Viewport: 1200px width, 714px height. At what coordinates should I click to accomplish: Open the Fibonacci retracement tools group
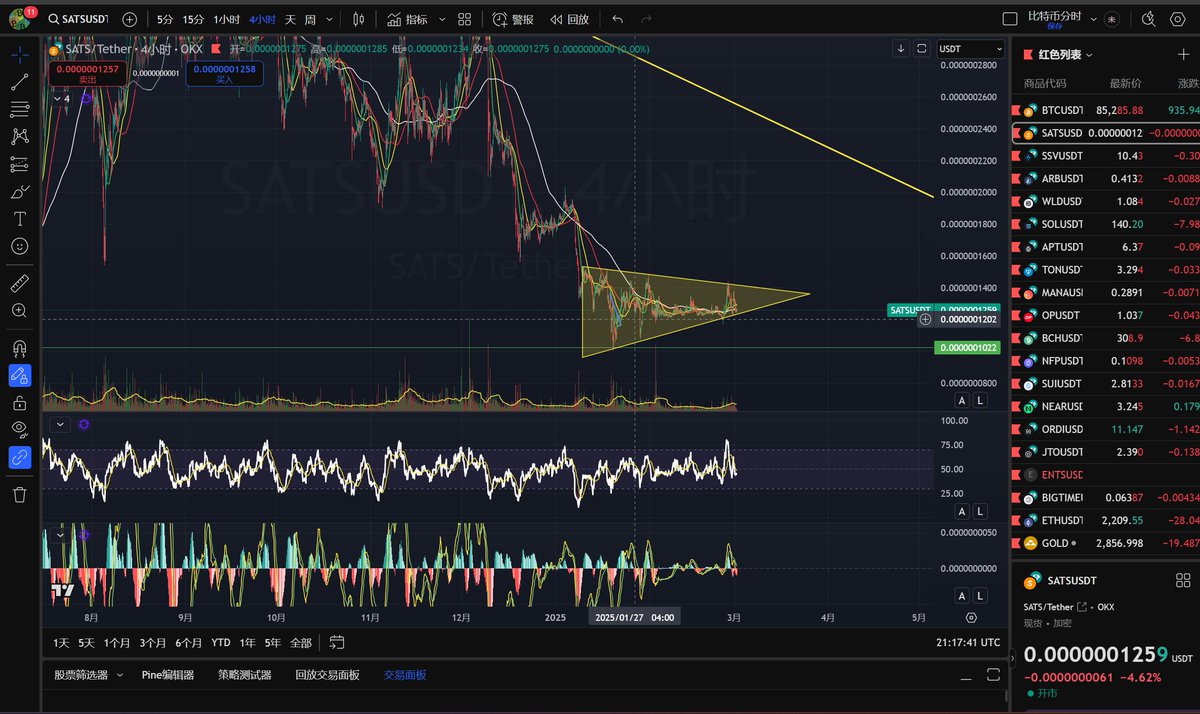(x=19, y=109)
